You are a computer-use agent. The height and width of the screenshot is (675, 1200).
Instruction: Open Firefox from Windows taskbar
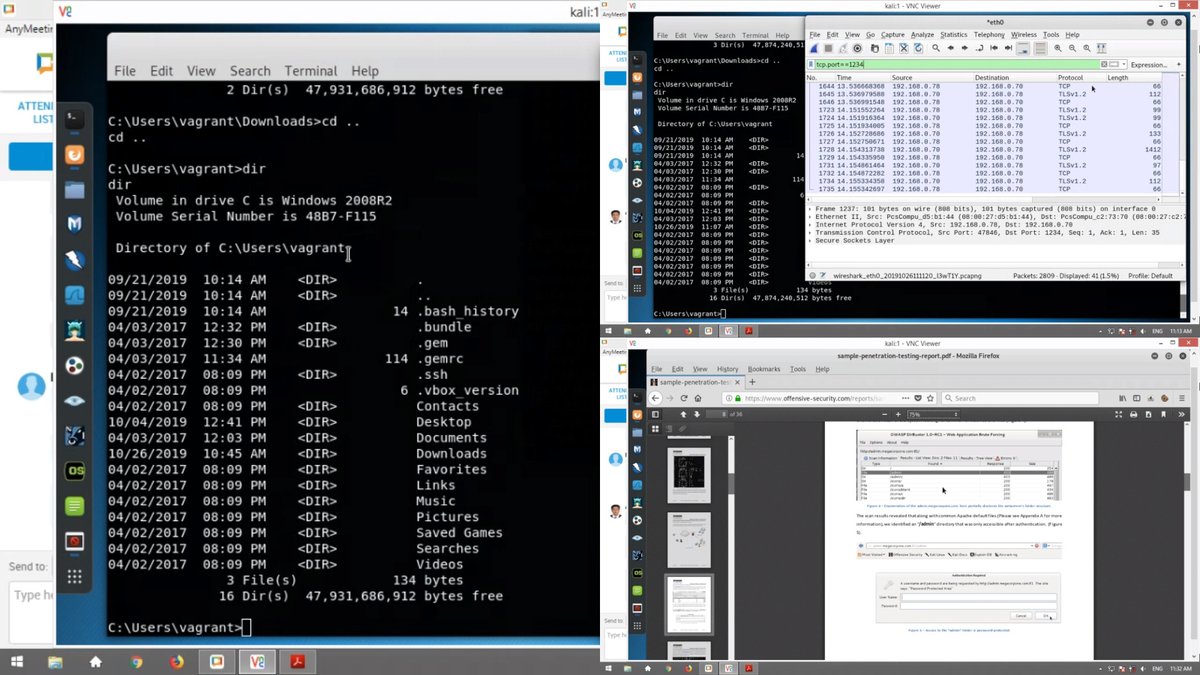click(177, 661)
